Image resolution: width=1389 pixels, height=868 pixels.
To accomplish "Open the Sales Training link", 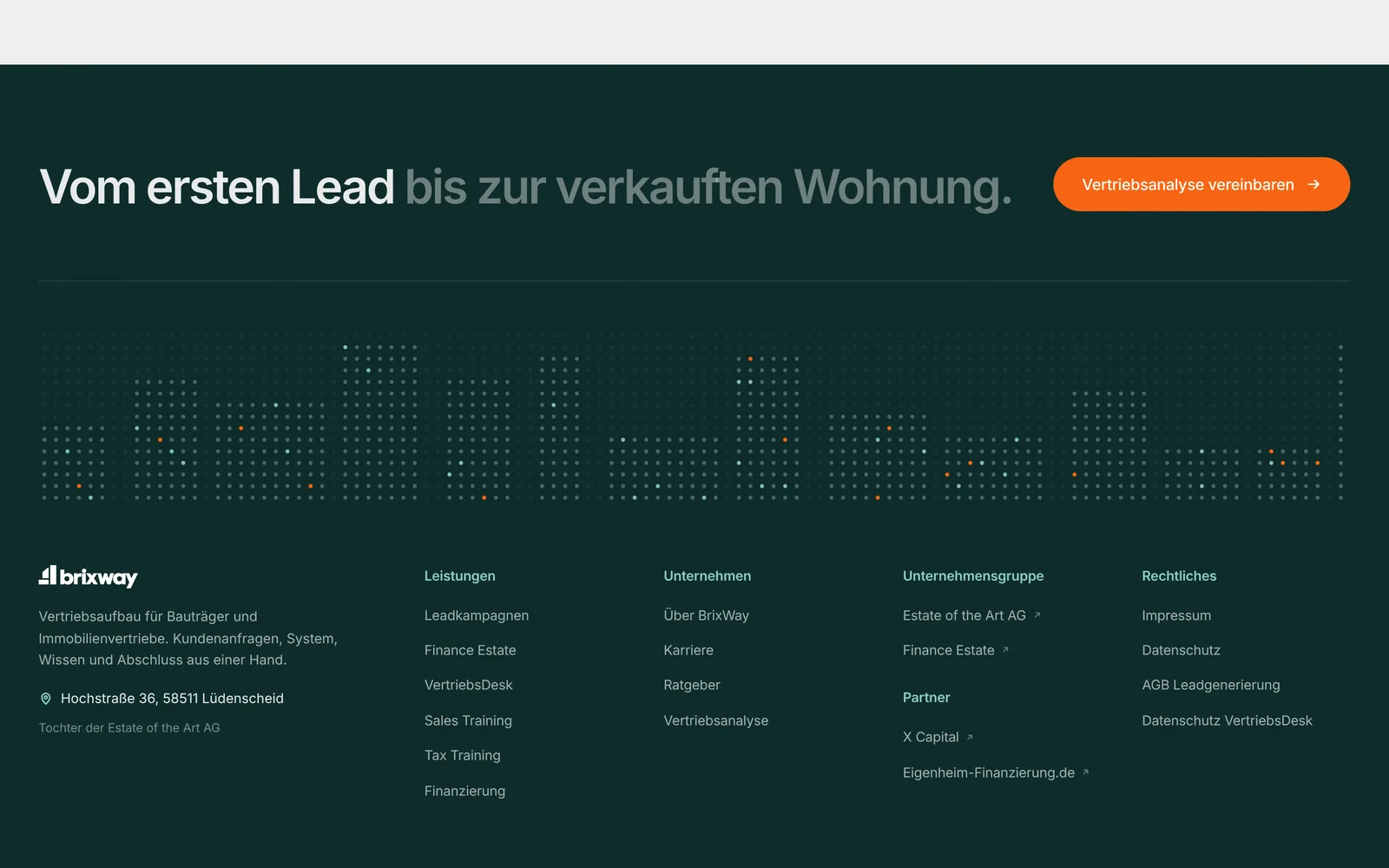I will point(468,720).
